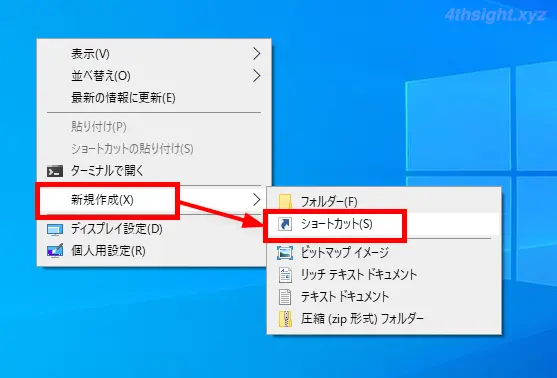Create a new 圧縮 (zip 形式) フォルダー
Screen dimensions: 557x378
[384, 319]
